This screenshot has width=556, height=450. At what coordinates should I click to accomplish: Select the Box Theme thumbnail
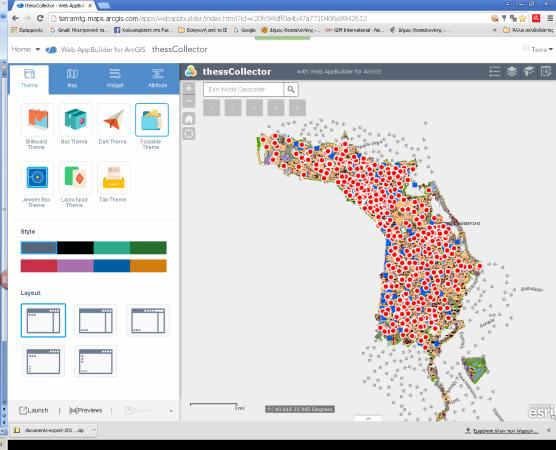[75, 120]
